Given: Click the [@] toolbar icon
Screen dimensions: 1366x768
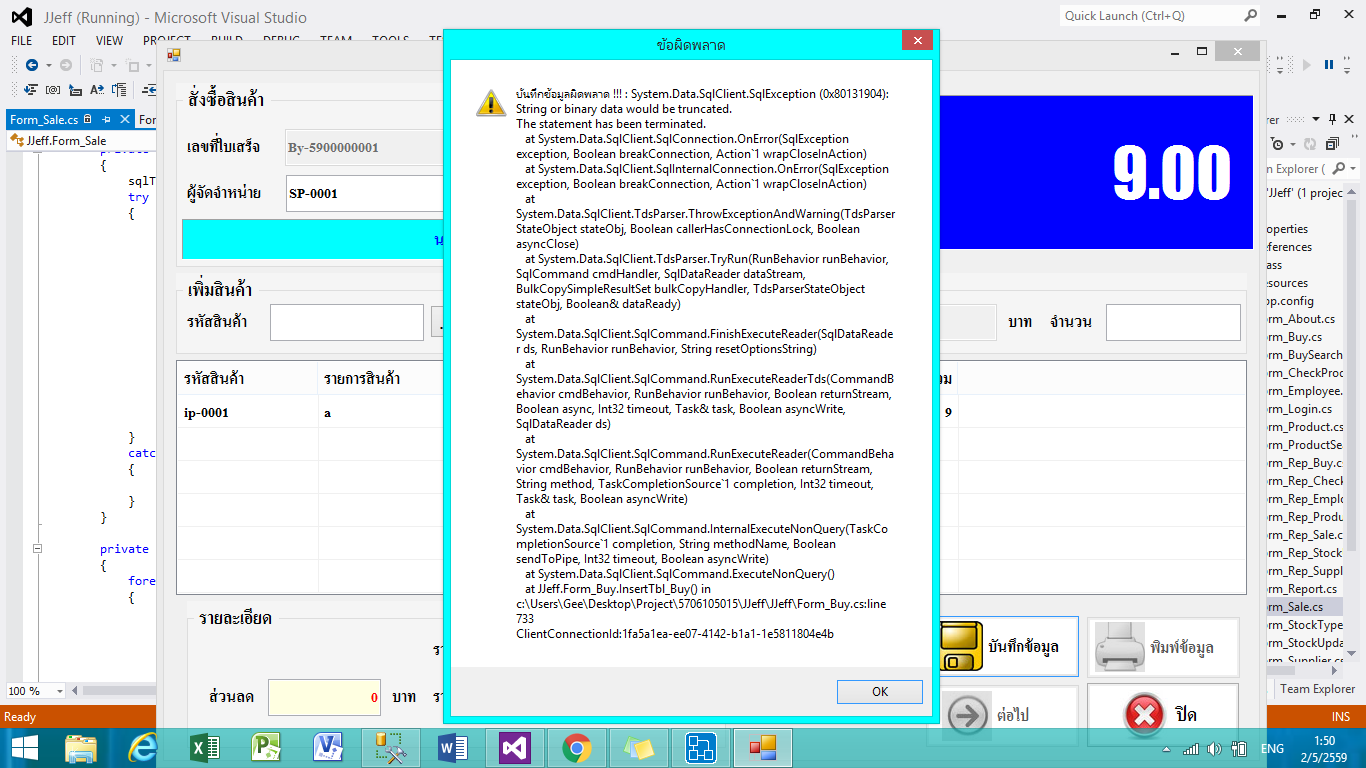Looking at the screenshot, I should point(53,90).
